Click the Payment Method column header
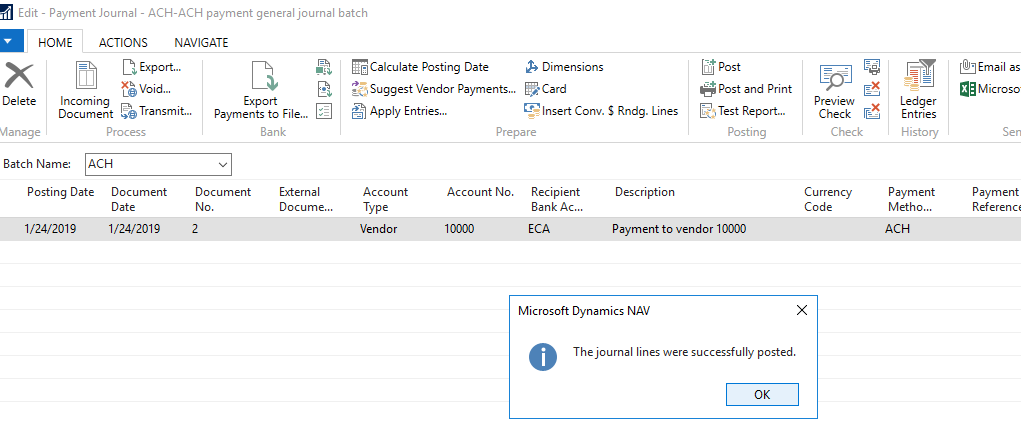The image size is (1021, 424). pos(912,199)
